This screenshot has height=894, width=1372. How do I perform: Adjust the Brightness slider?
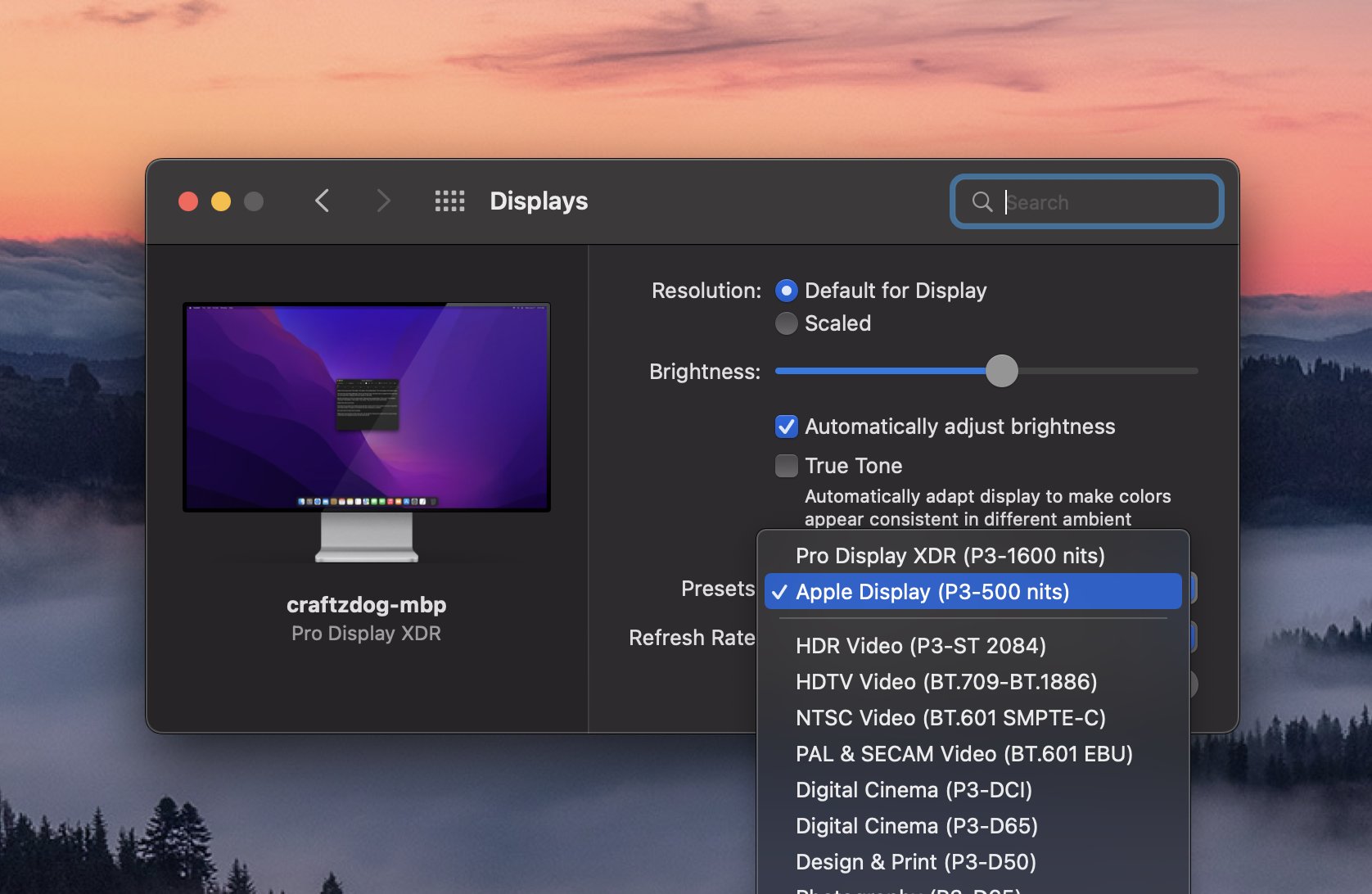(x=1002, y=371)
